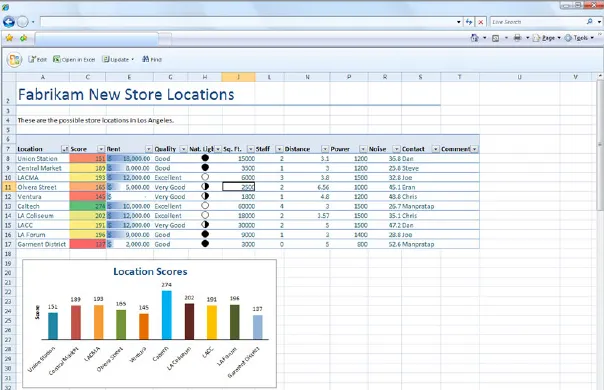This screenshot has height=390, width=604.
Task: Select the highlighted column header J
Action: tap(238, 77)
